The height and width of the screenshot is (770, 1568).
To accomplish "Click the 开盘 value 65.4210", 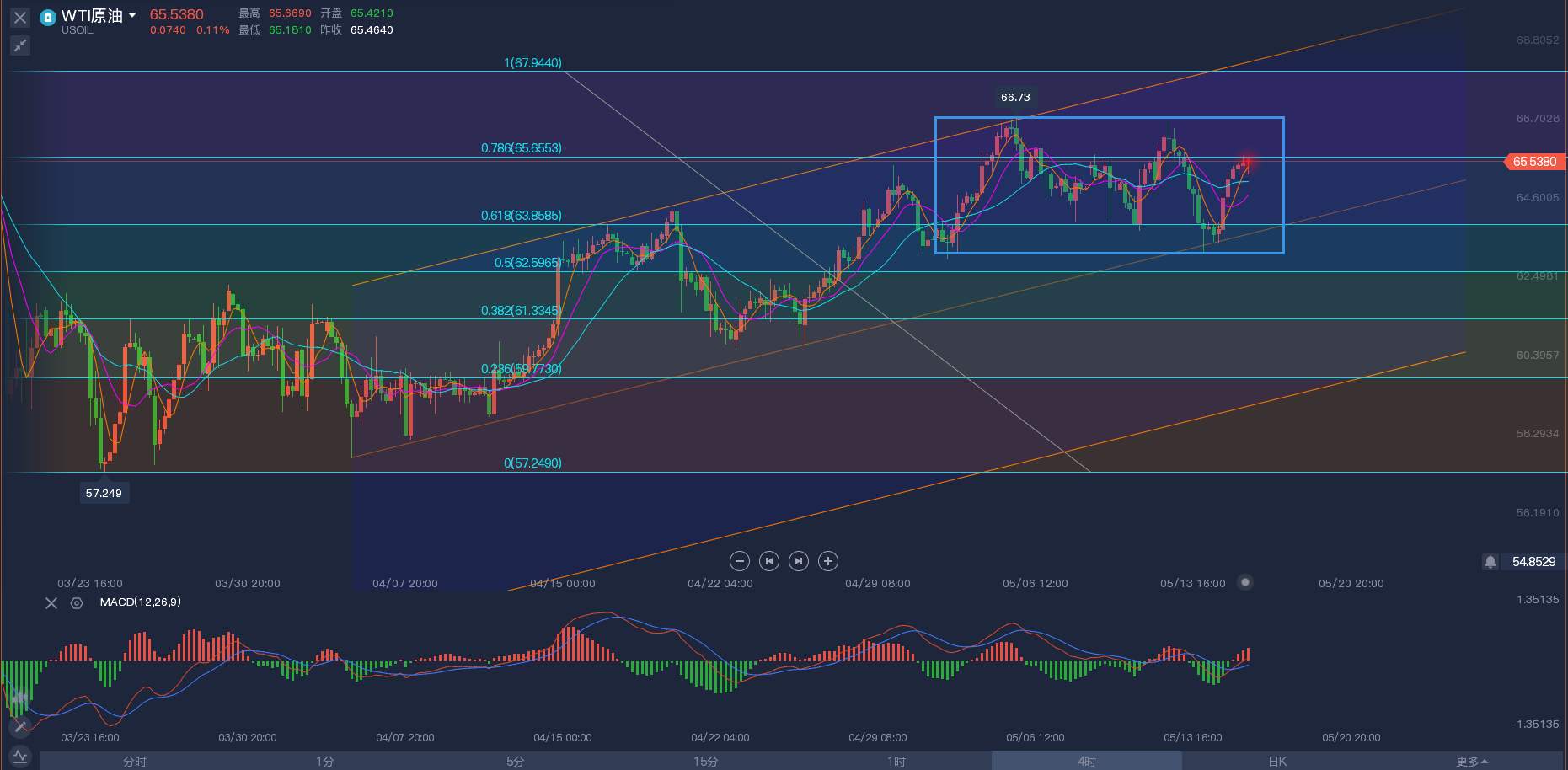I will tap(372, 13).
